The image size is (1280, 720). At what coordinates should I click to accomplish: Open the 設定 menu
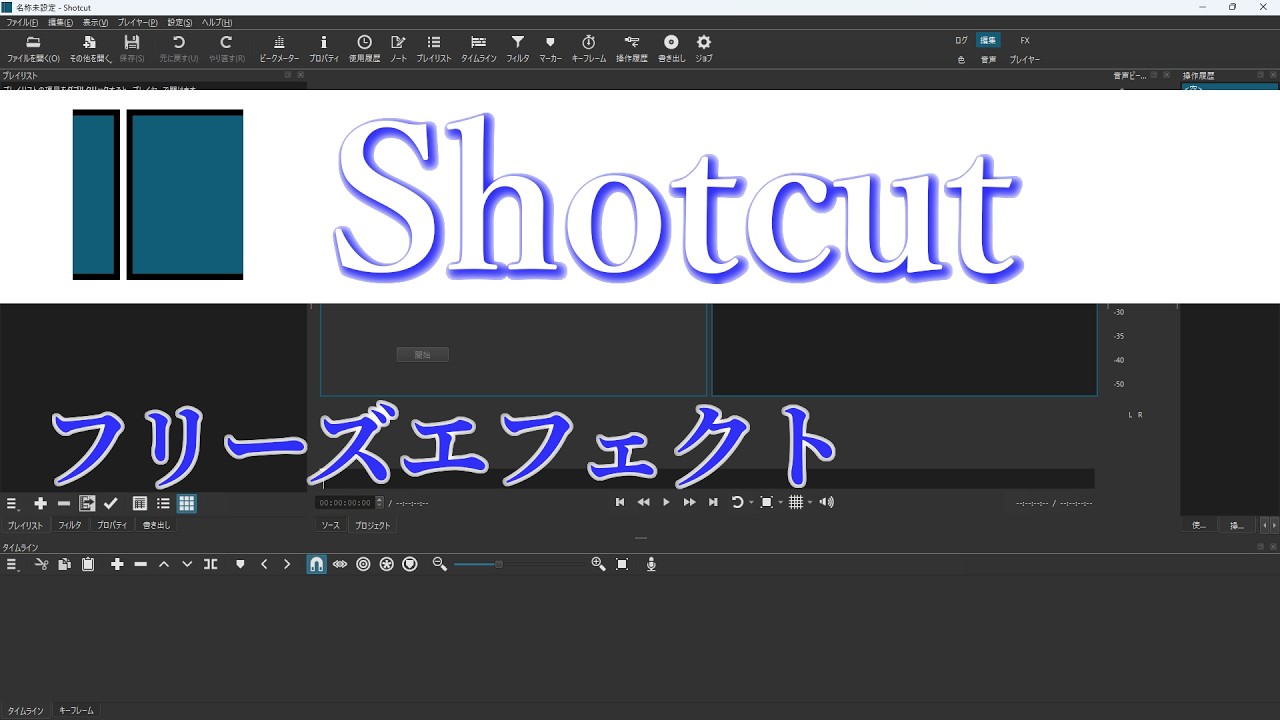coord(180,22)
